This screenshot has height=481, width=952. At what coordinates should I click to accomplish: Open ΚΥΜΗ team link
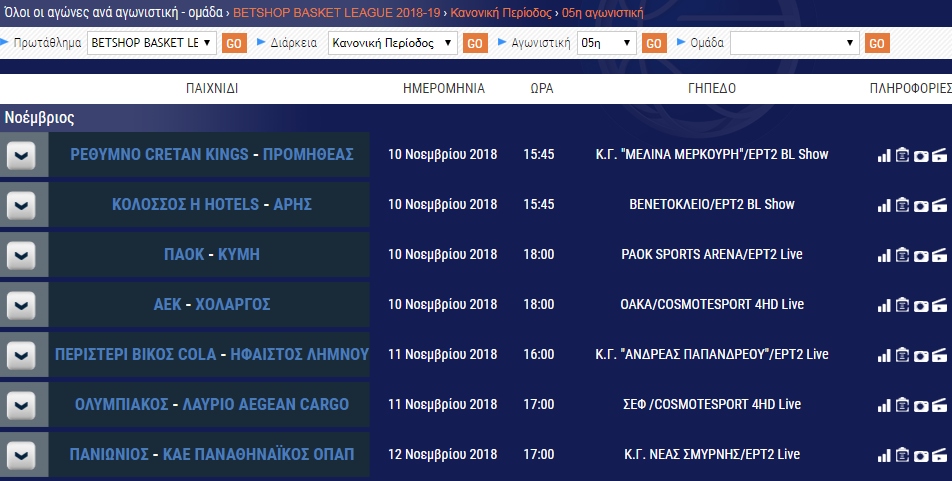point(239,254)
